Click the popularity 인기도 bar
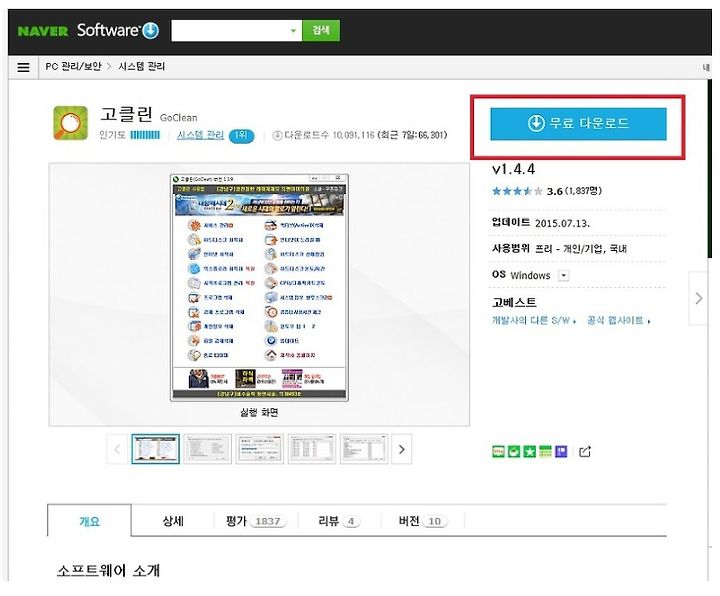Screen dimensions: 720x596 (145, 135)
